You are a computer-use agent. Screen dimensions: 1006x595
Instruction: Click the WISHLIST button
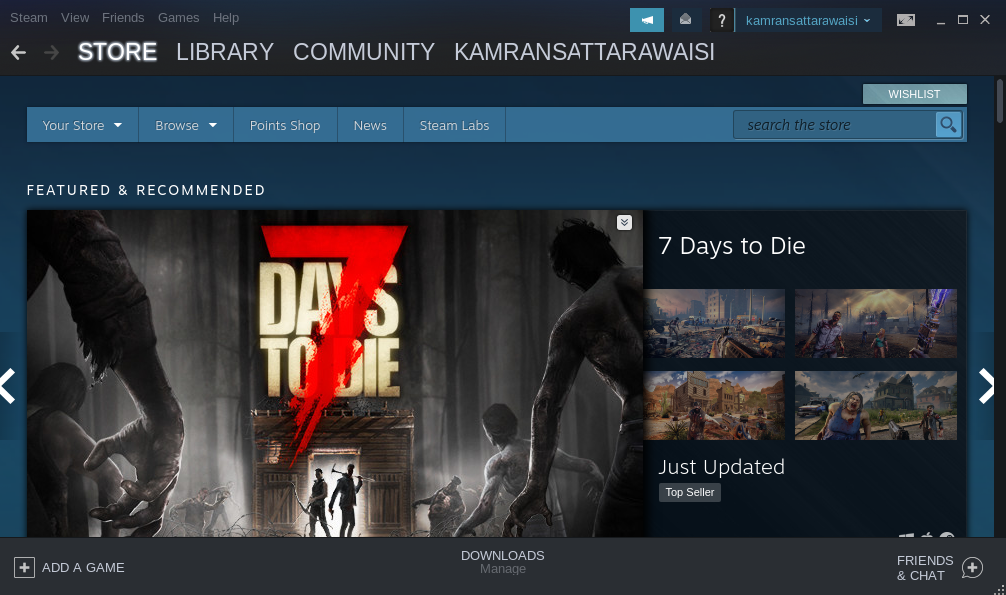914,94
